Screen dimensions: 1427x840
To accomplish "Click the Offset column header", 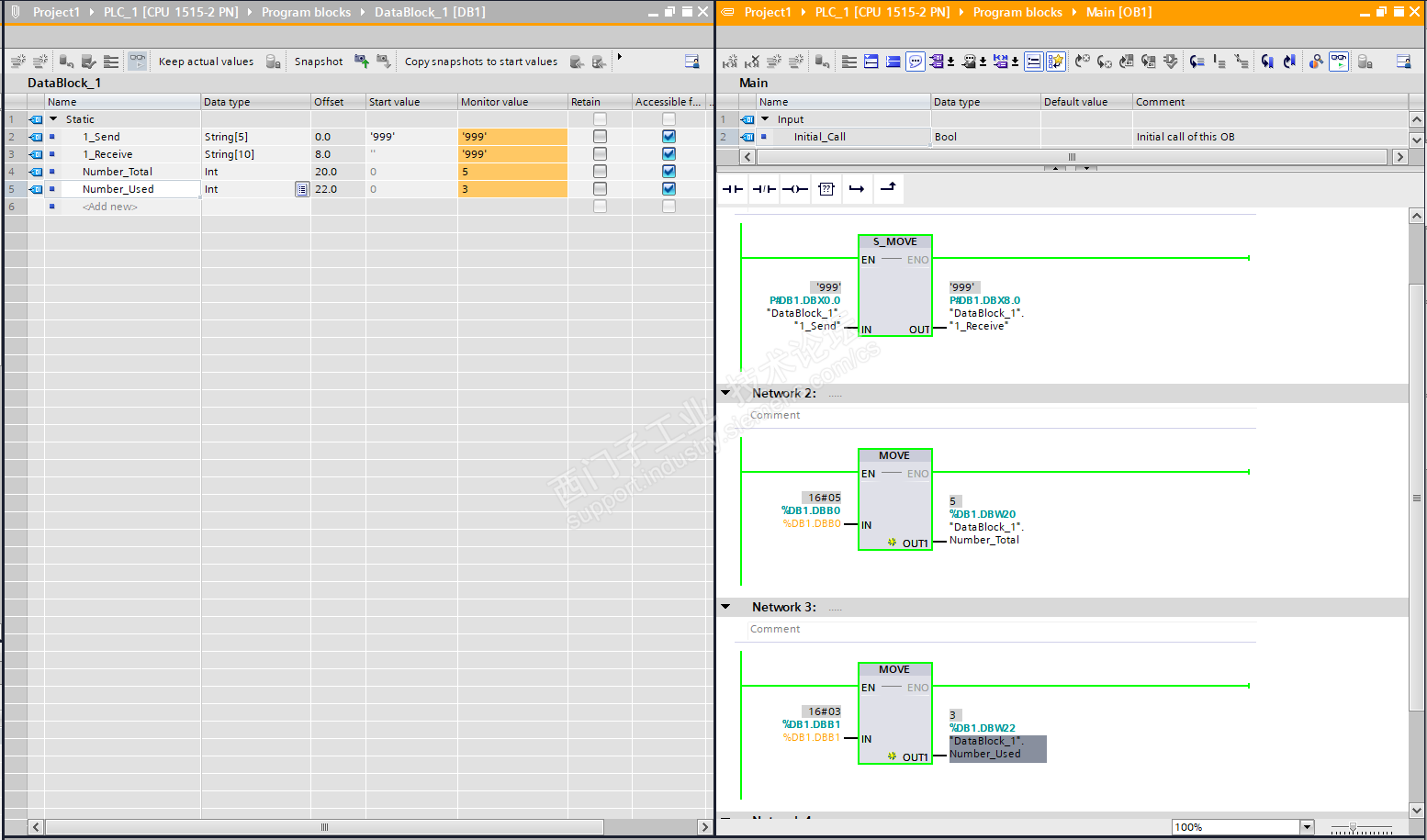I will (338, 102).
